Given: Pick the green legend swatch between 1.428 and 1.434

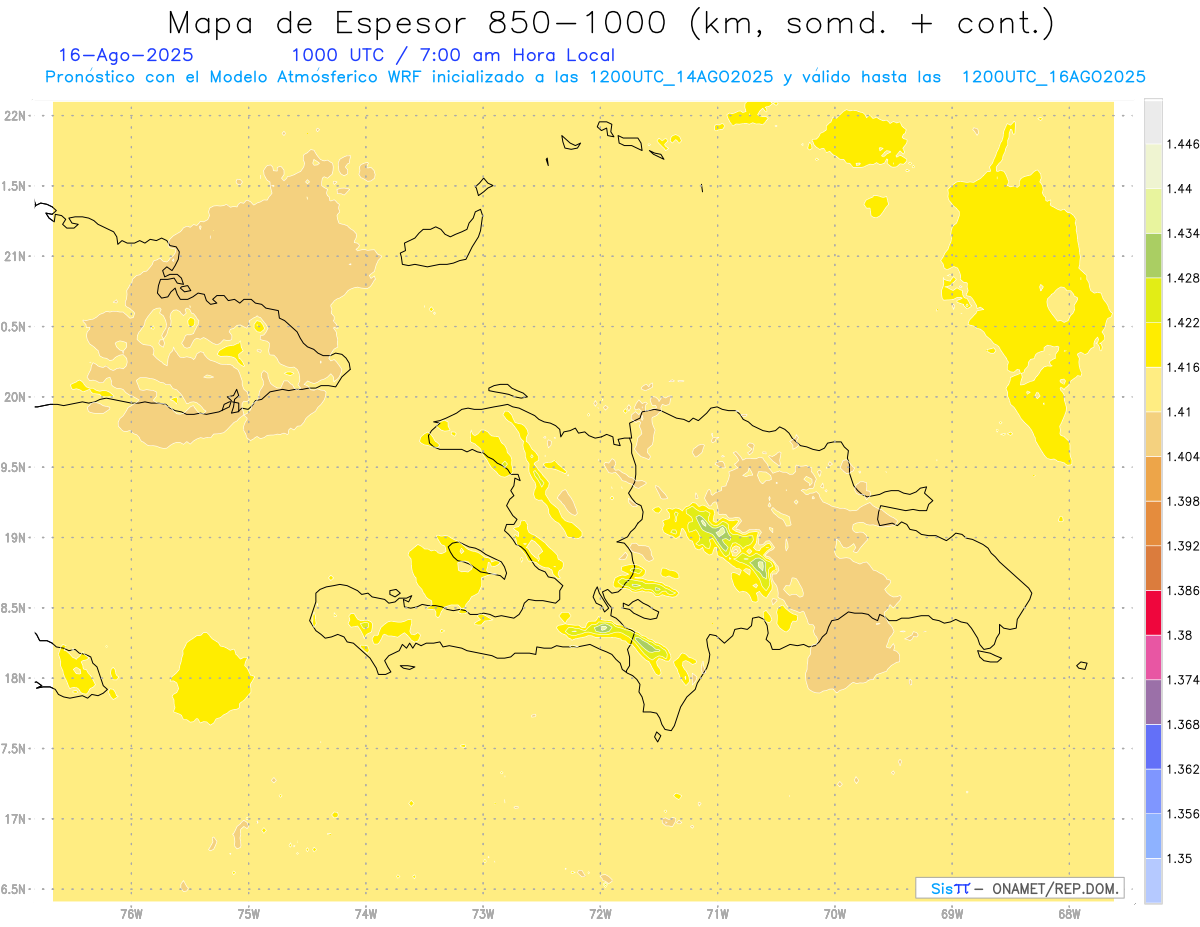Looking at the screenshot, I should click(1153, 255).
